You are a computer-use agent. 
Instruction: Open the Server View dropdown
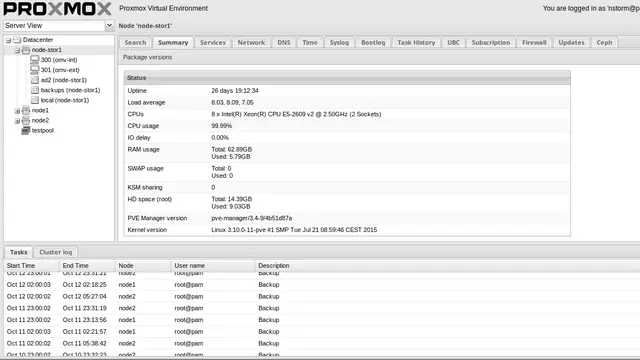coord(109,25)
